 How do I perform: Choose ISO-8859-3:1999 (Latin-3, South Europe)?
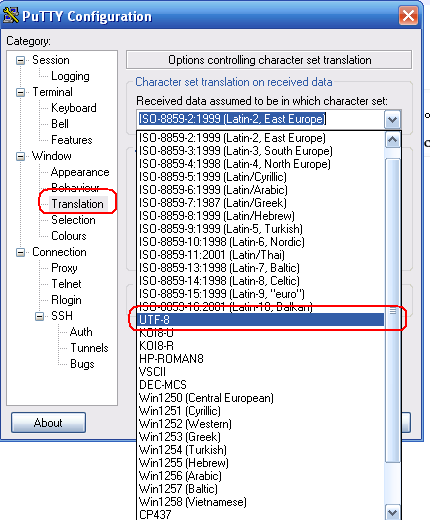[261, 151]
